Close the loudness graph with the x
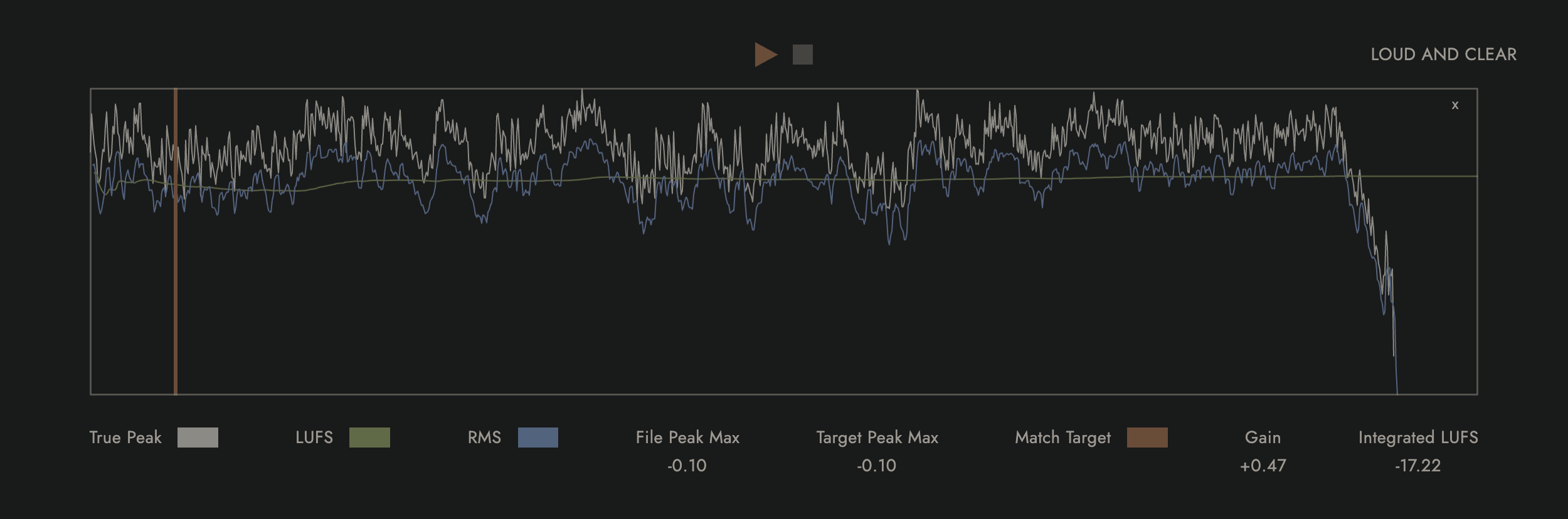This screenshot has width=1568, height=519. pyautogui.click(x=1455, y=105)
